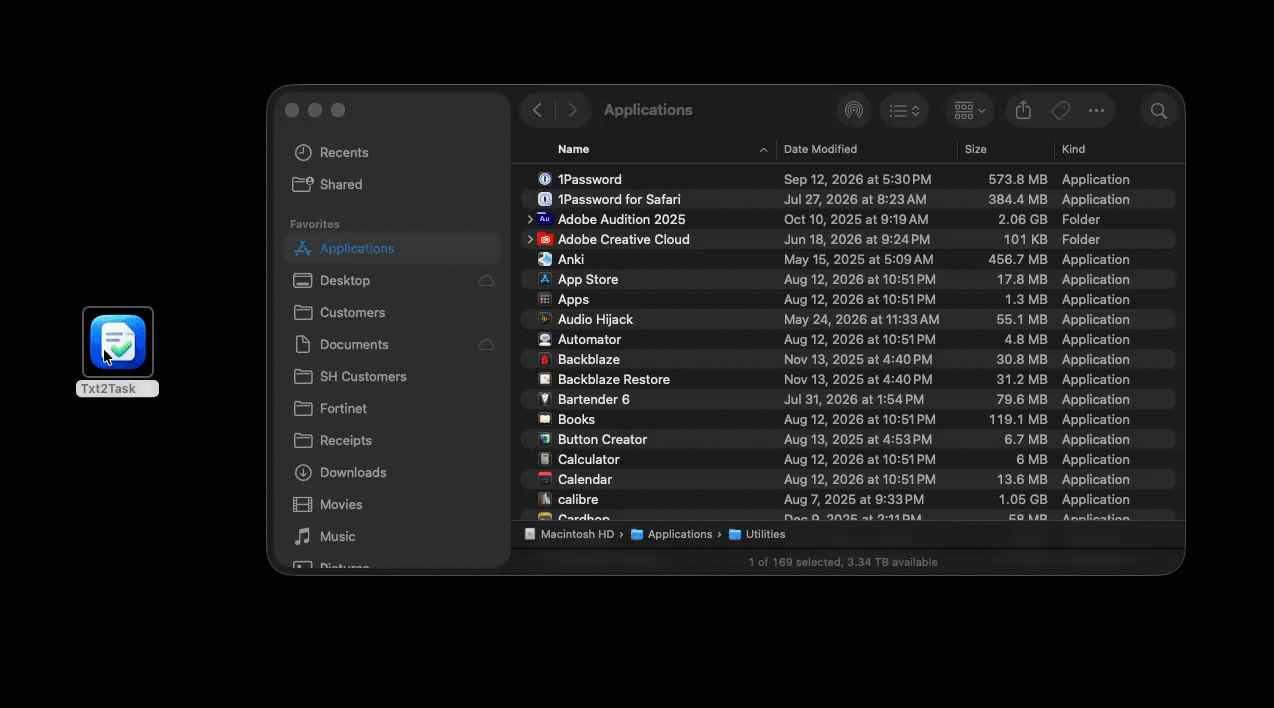Select the Calendar app icon
Image resolution: width=1274 pixels, height=708 pixels.
[x=545, y=479]
